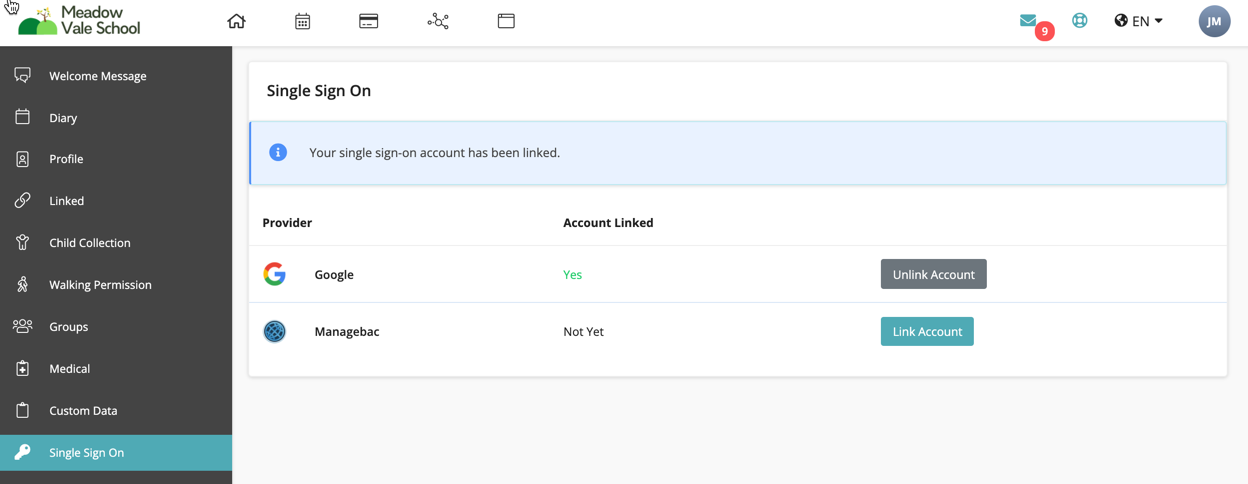
Task: Expand the EN language dropdown
Action: [x=1138, y=21]
